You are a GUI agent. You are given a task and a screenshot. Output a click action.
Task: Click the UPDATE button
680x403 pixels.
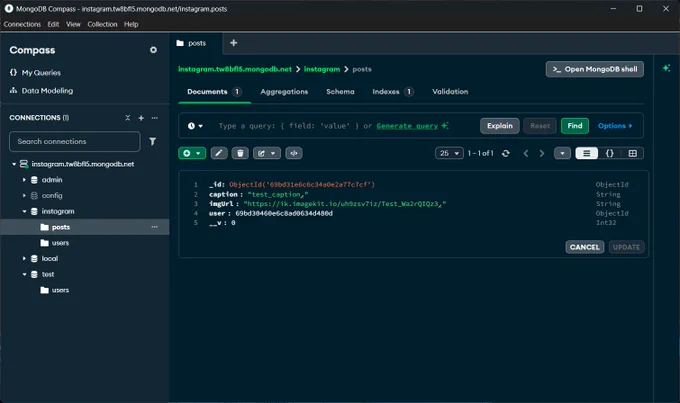pyautogui.click(x=626, y=247)
